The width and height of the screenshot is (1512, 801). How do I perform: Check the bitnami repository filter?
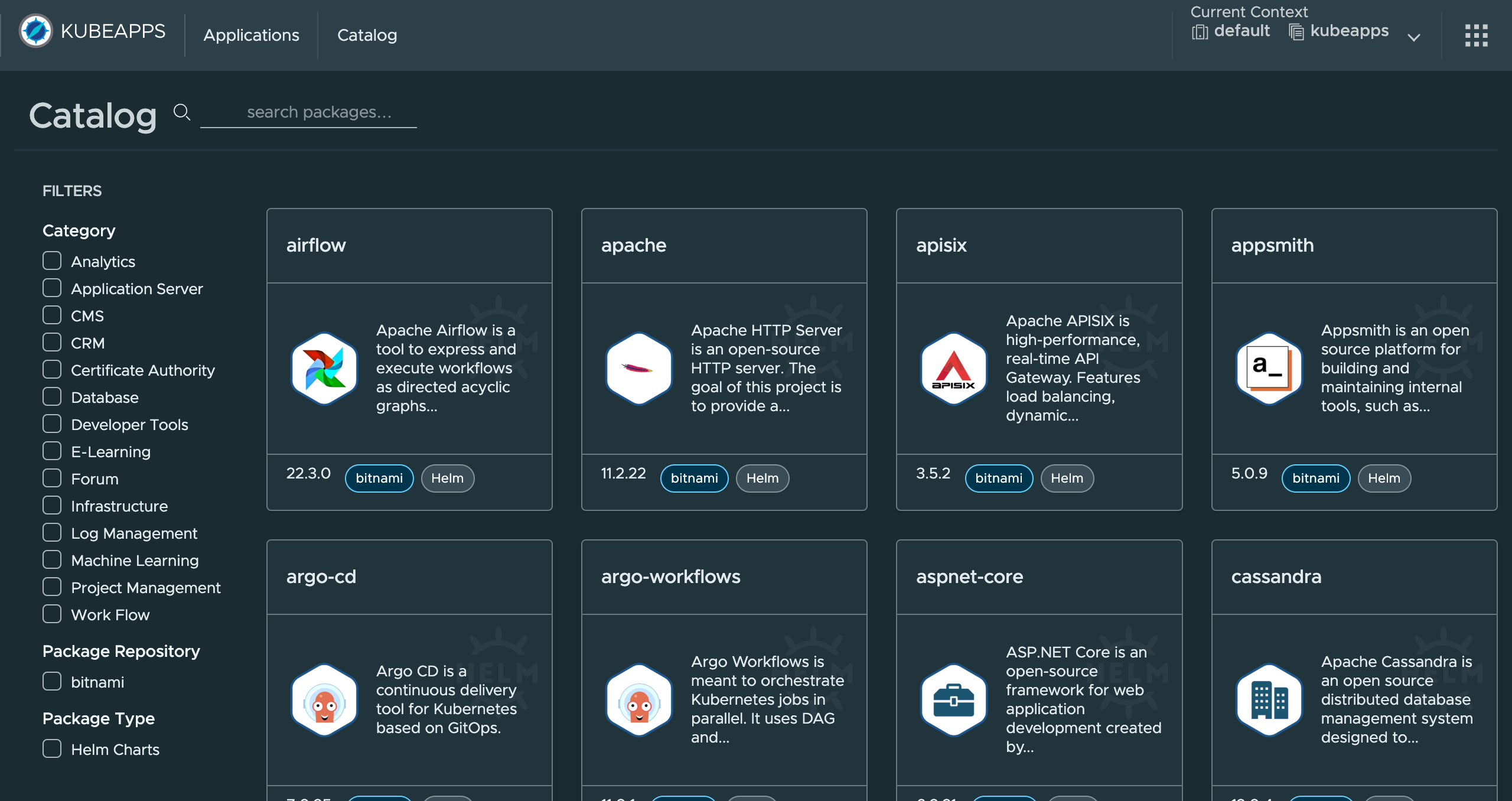[52, 681]
